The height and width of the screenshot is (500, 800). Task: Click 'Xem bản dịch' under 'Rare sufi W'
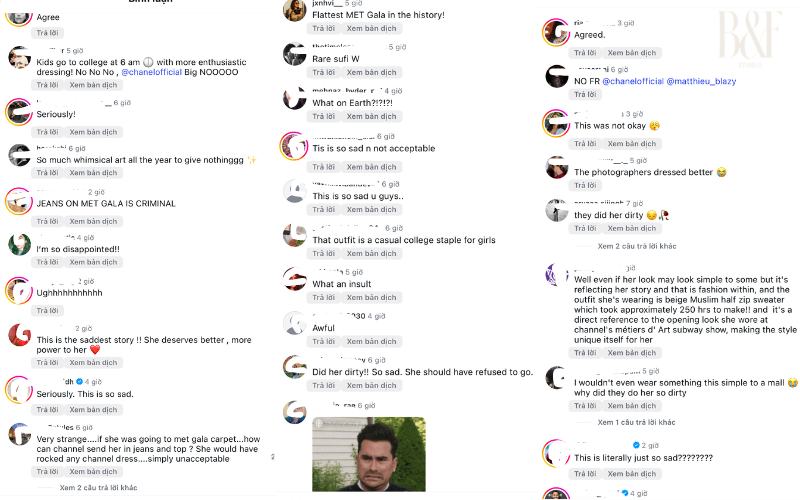pyautogui.click(x=371, y=72)
